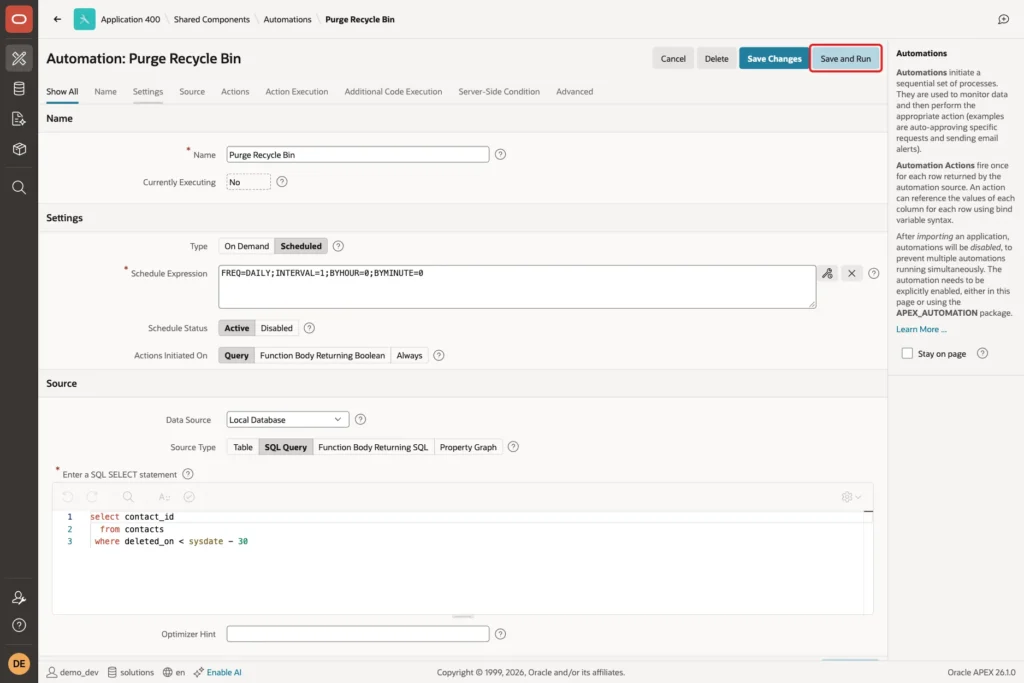Switch to the Settings tab

148,91
